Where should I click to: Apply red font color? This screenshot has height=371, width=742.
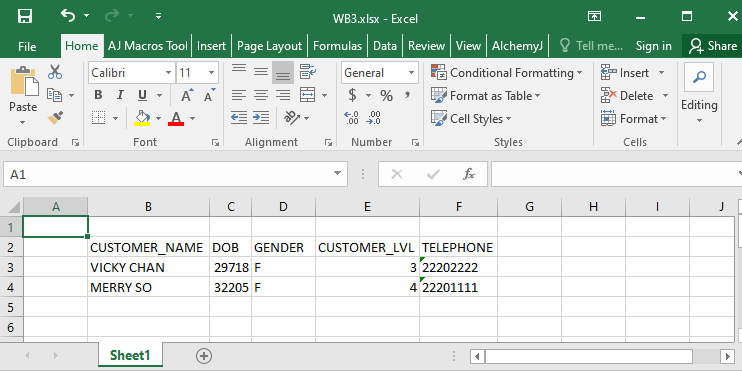(x=176, y=118)
